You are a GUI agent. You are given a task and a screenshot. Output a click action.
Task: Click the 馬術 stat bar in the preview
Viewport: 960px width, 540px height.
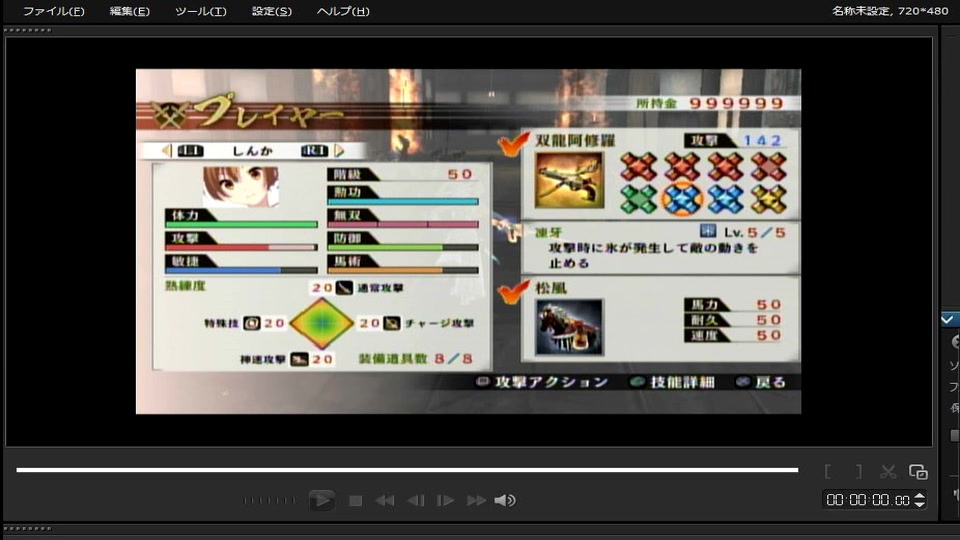pyautogui.click(x=403, y=270)
